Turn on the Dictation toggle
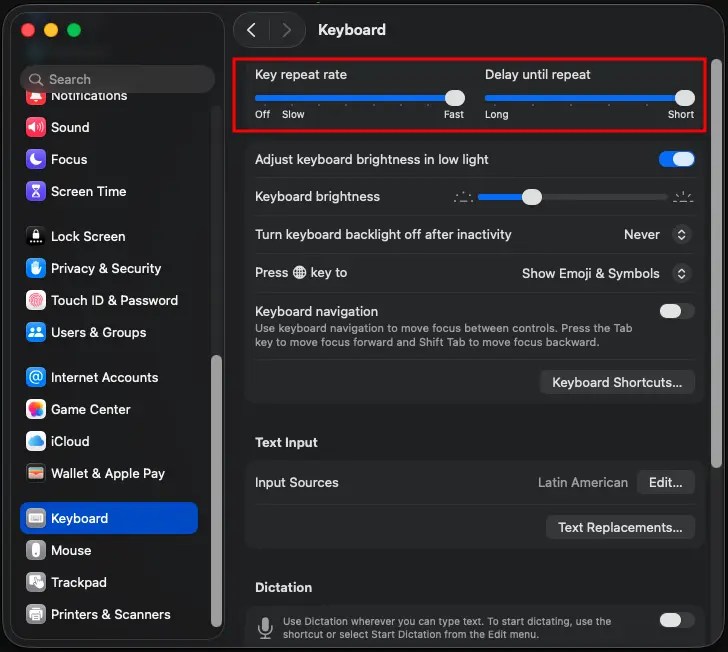The image size is (728, 652). click(676, 620)
